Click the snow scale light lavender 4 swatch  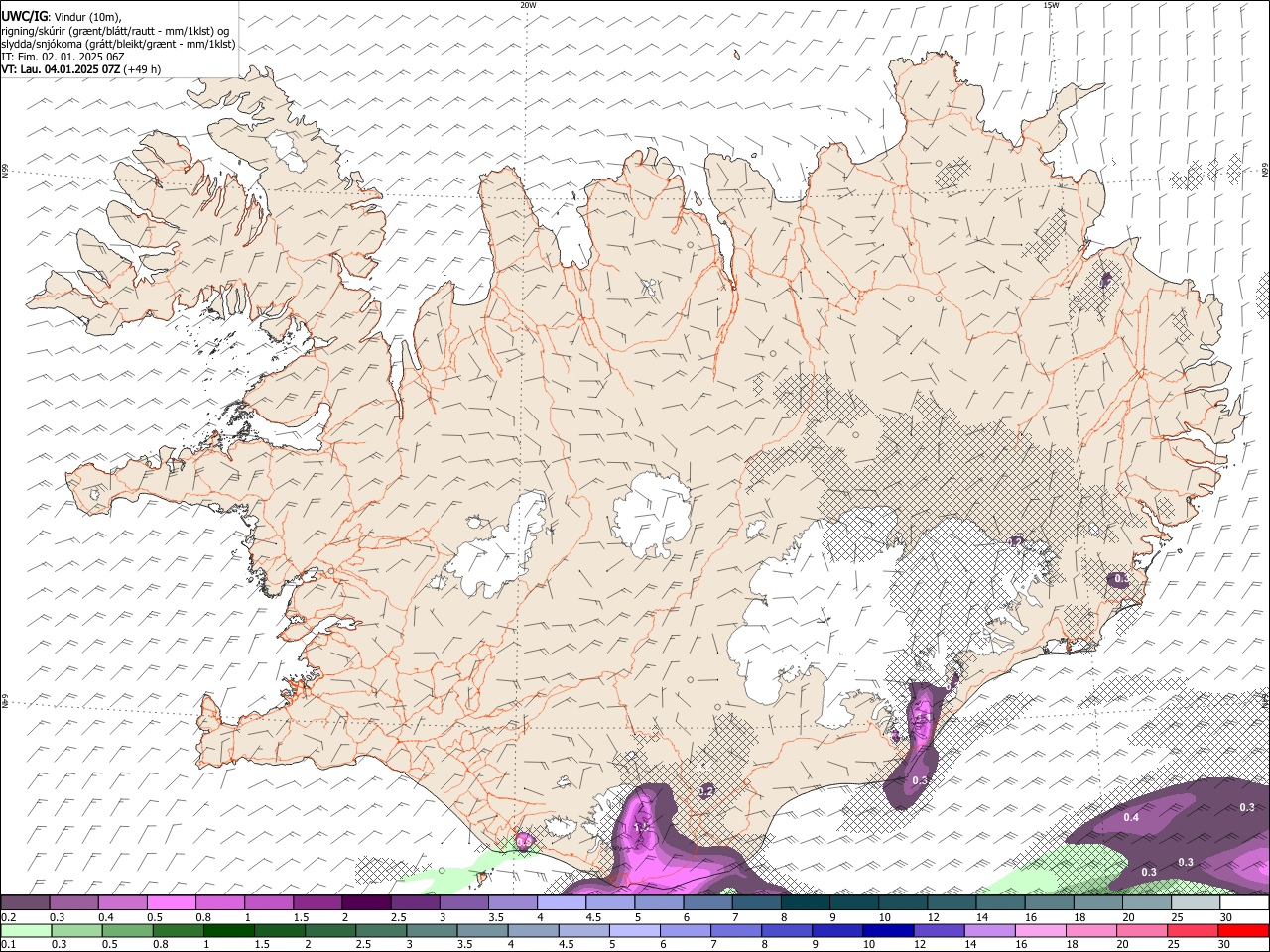coord(562,902)
